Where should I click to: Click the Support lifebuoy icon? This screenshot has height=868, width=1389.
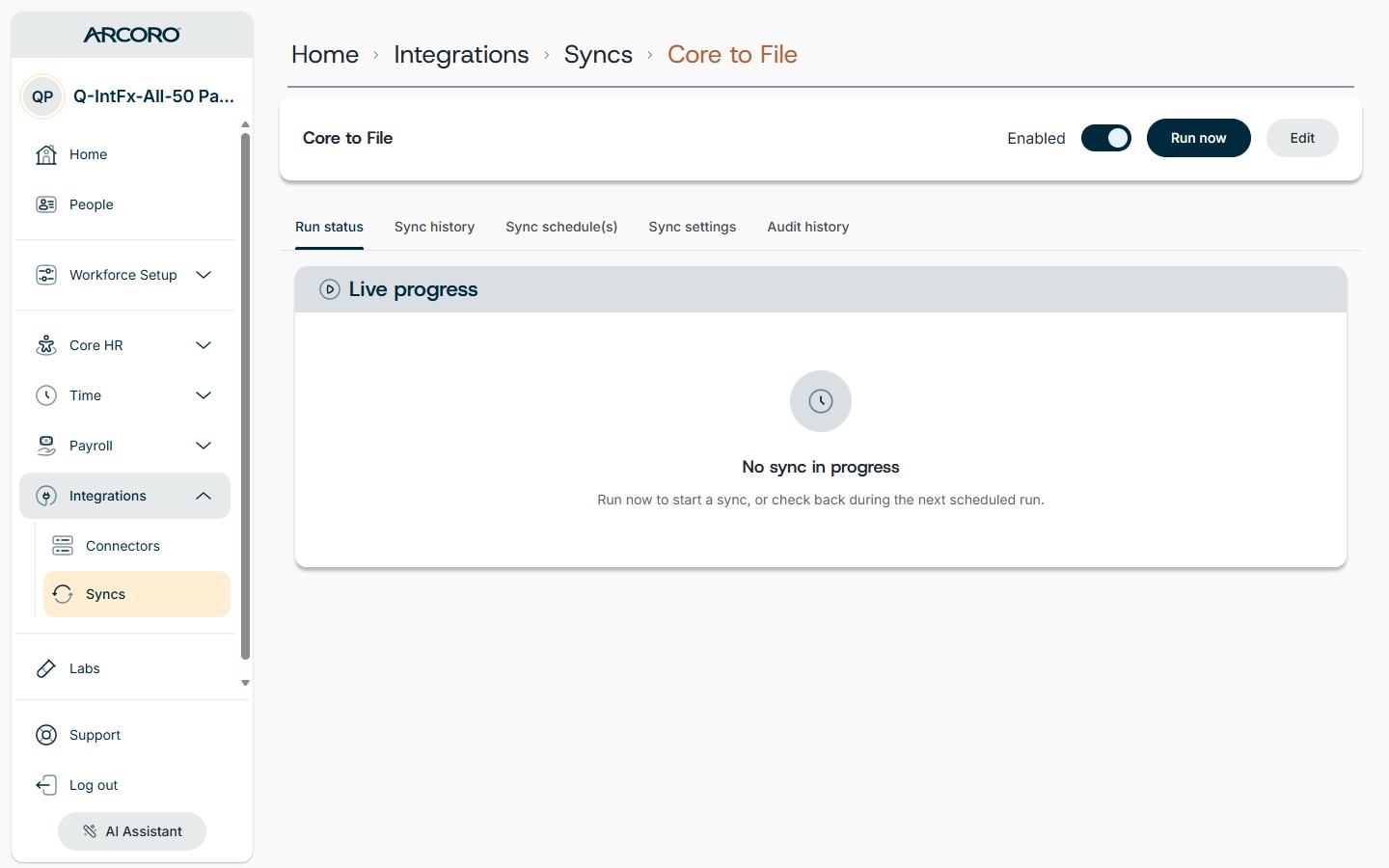pos(46,735)
